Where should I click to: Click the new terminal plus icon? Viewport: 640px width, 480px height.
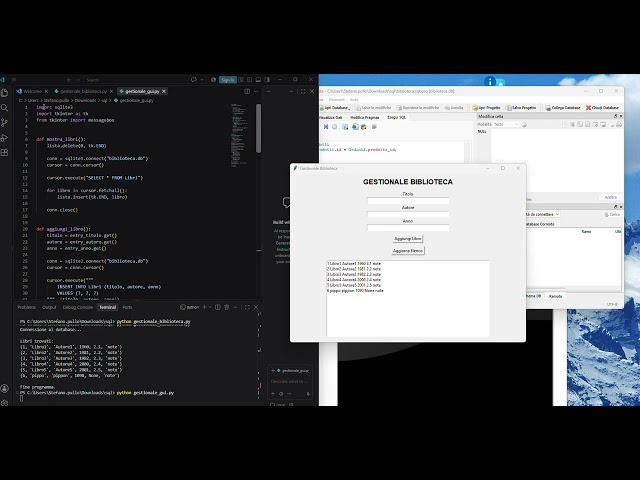[204, 307]
